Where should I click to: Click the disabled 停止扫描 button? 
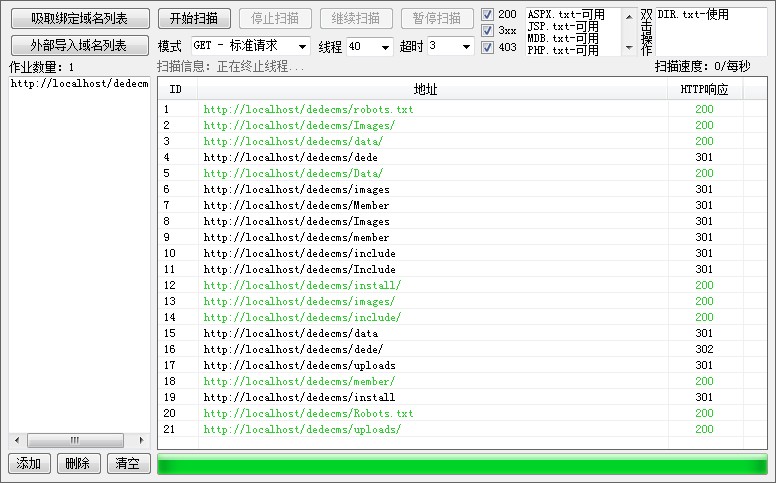click(x=275, y=19)
